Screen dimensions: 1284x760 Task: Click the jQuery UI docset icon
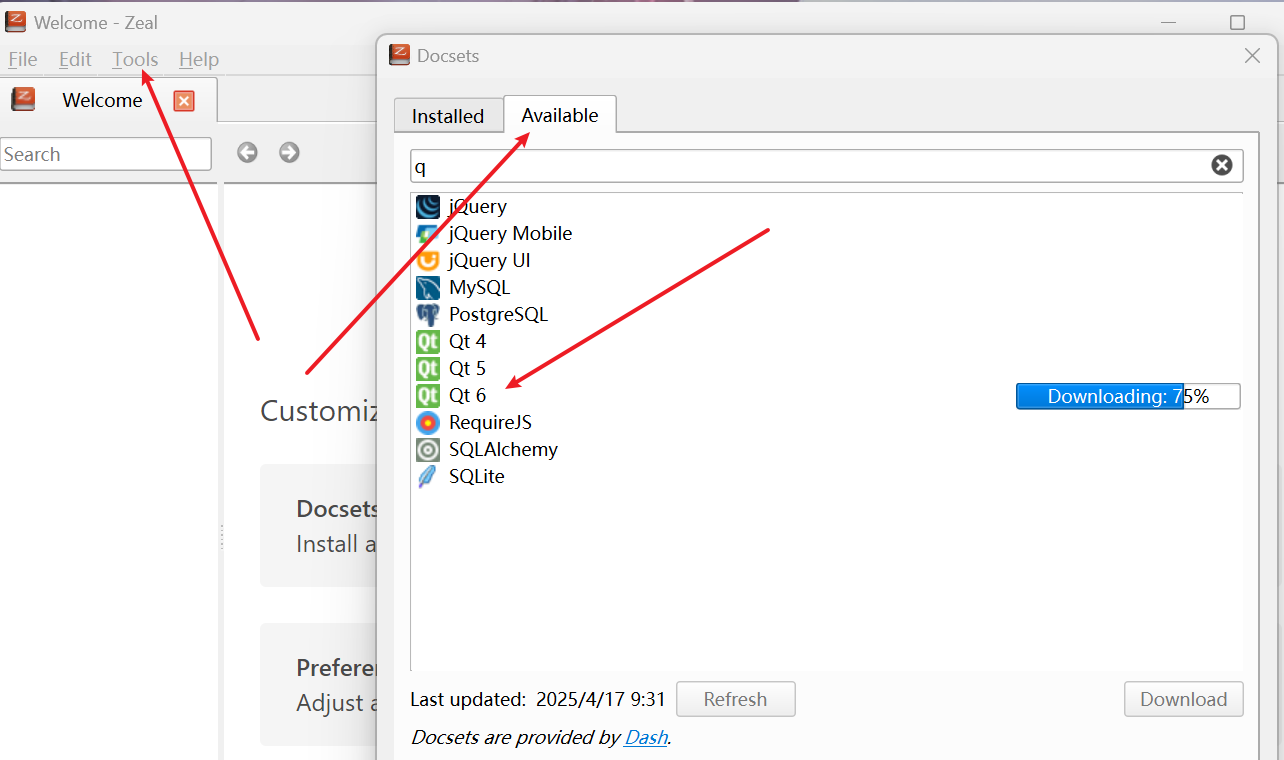pyautogui.click(x=428, y=261)
